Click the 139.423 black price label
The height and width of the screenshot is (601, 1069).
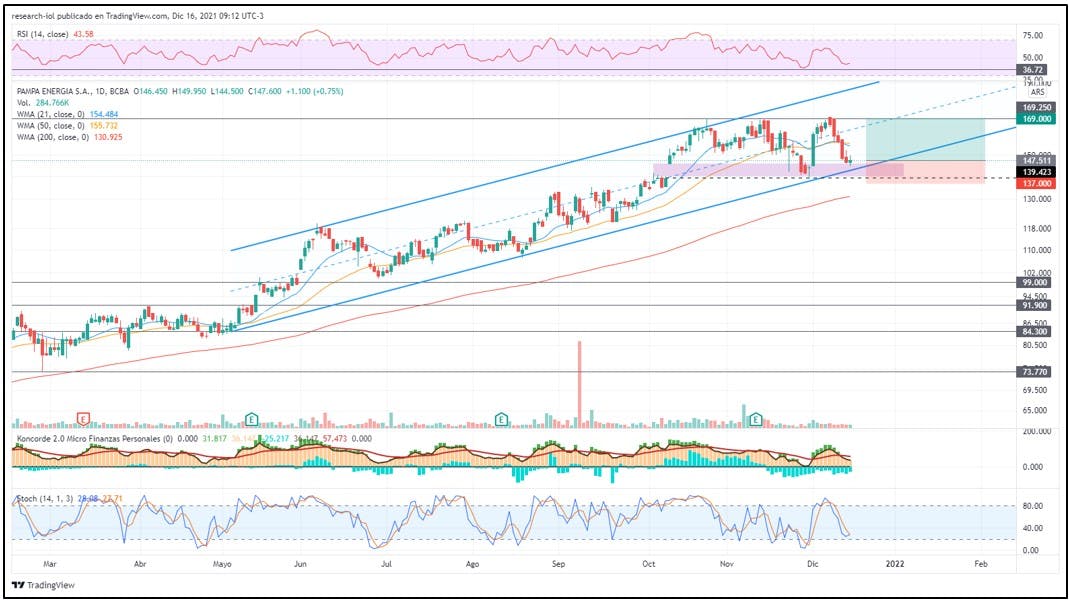(1036, 172)
